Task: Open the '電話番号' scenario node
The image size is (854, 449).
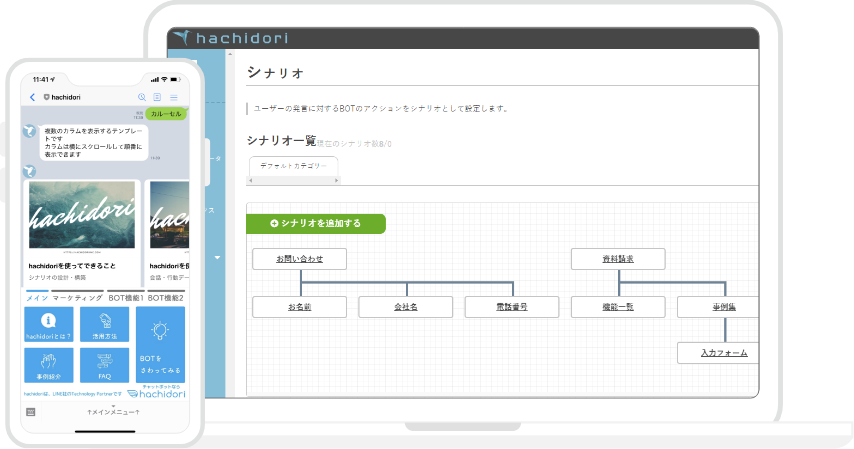Action: coord(512,307)
